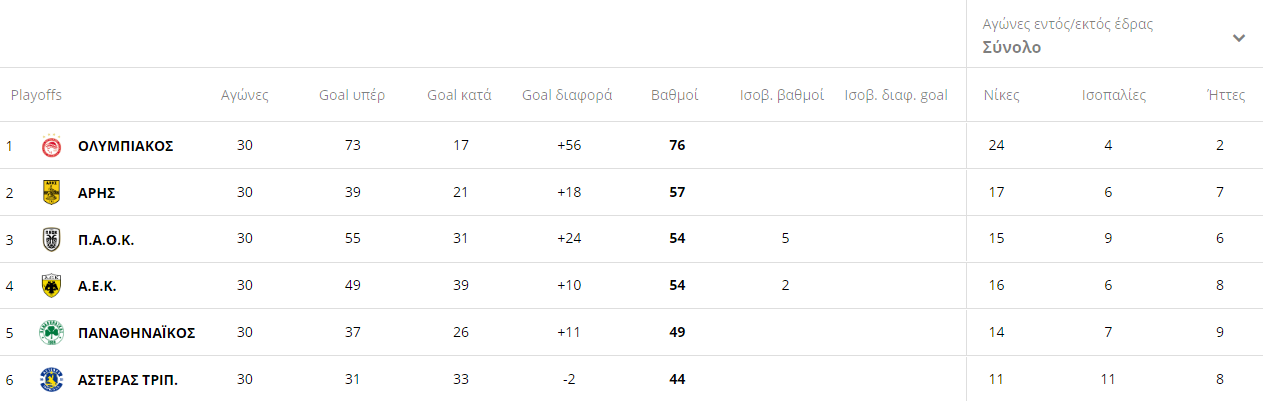The width and height of the screenshot is (1263, 401).
Task: Click the Αγώνες column header
Action: tap(245, 96)
